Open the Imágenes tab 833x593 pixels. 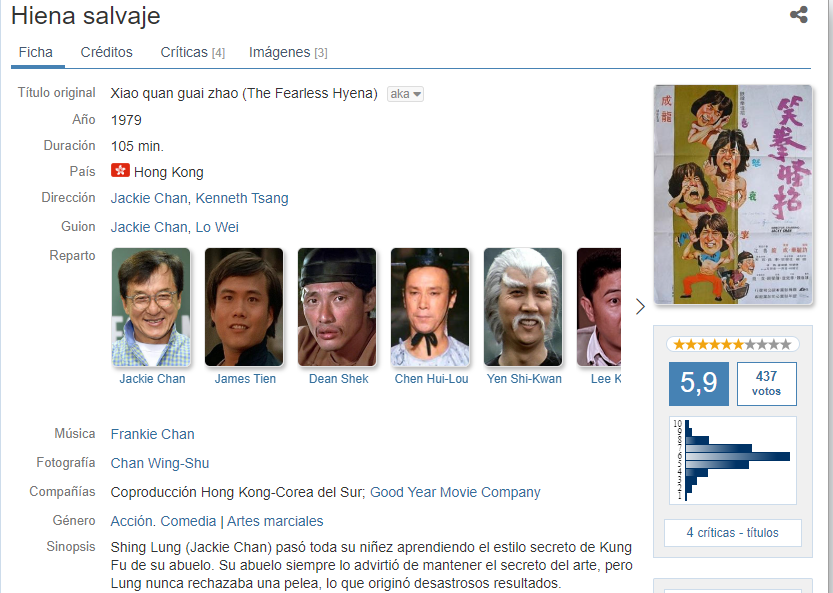tap(288, 52)
